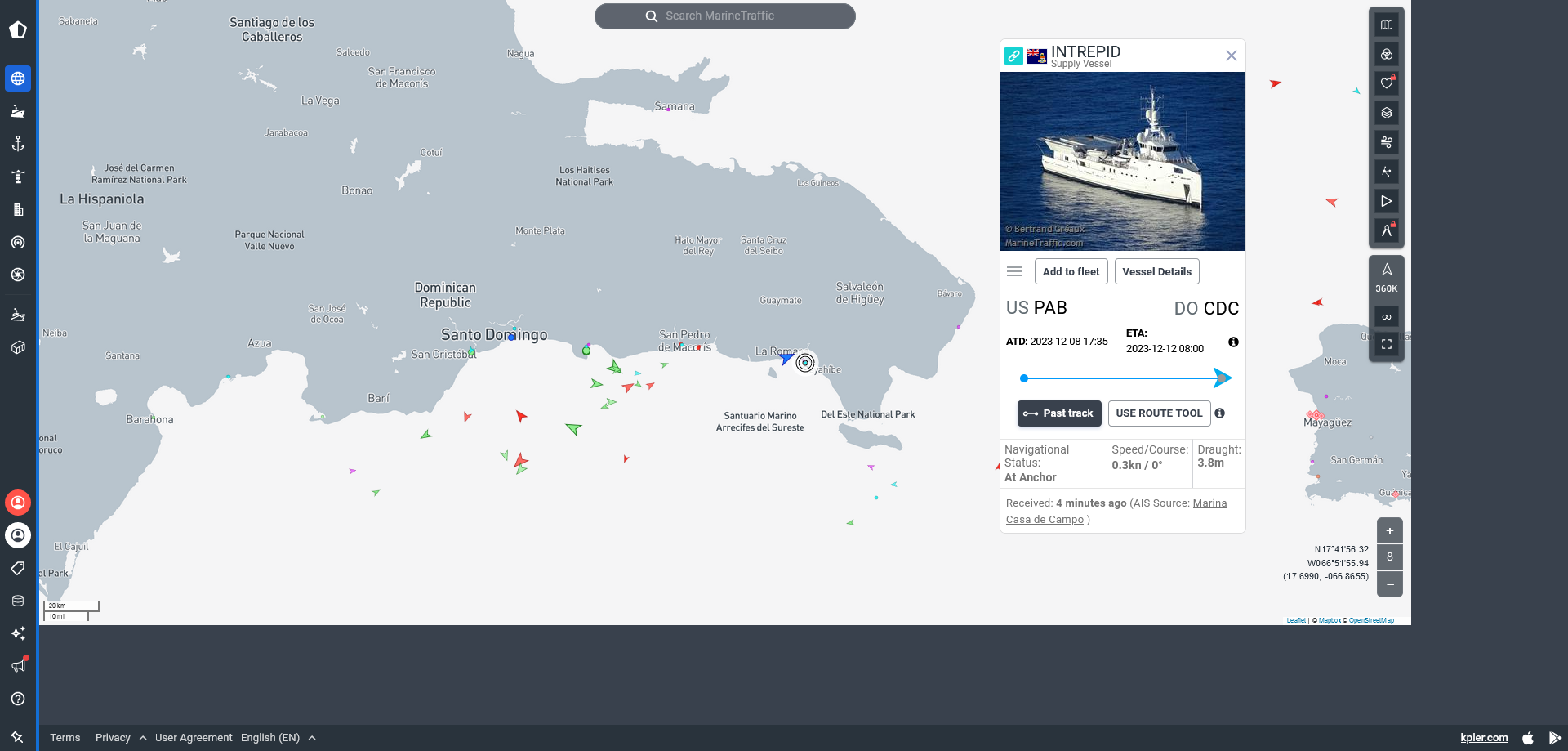Open the MarineTraffic home logo
Image resolution: width=1568 pixels, height=751 pixels.
(18, 30)
